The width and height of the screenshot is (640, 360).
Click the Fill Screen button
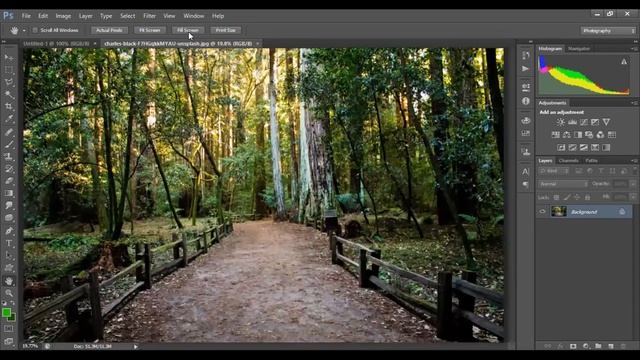coord(188,30)
